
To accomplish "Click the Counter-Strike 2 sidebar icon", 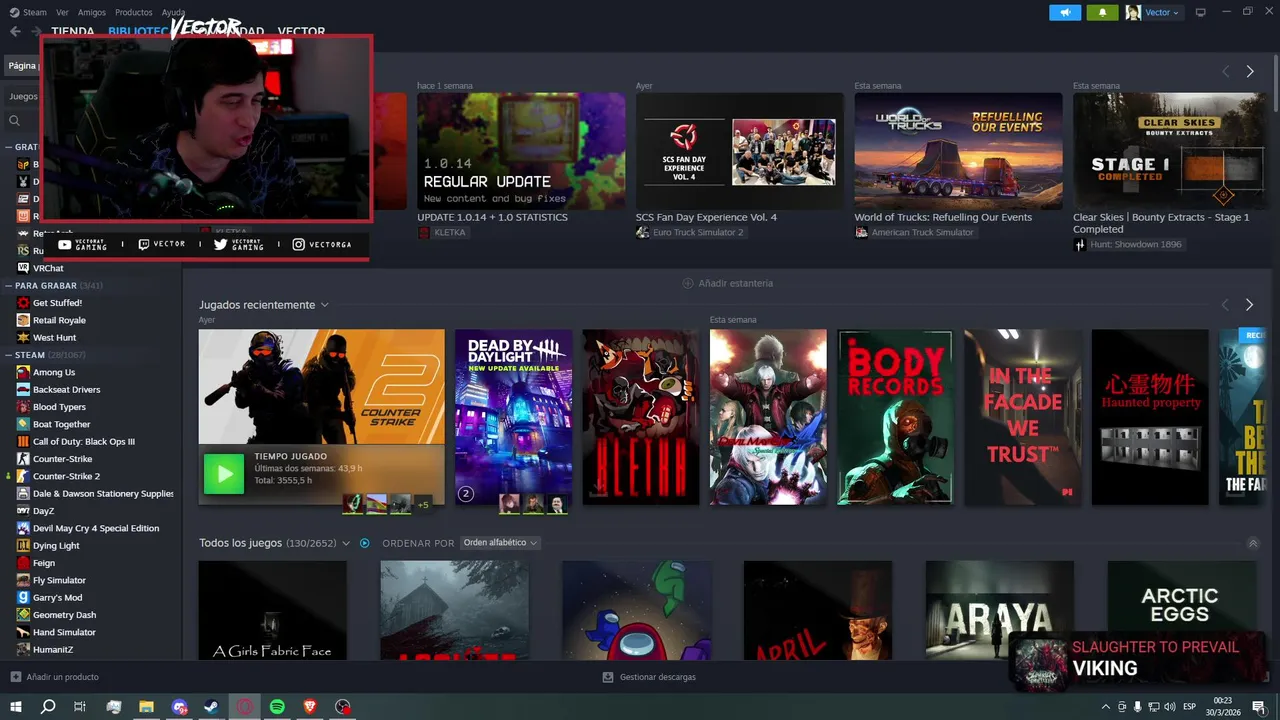I will [23, 476].
